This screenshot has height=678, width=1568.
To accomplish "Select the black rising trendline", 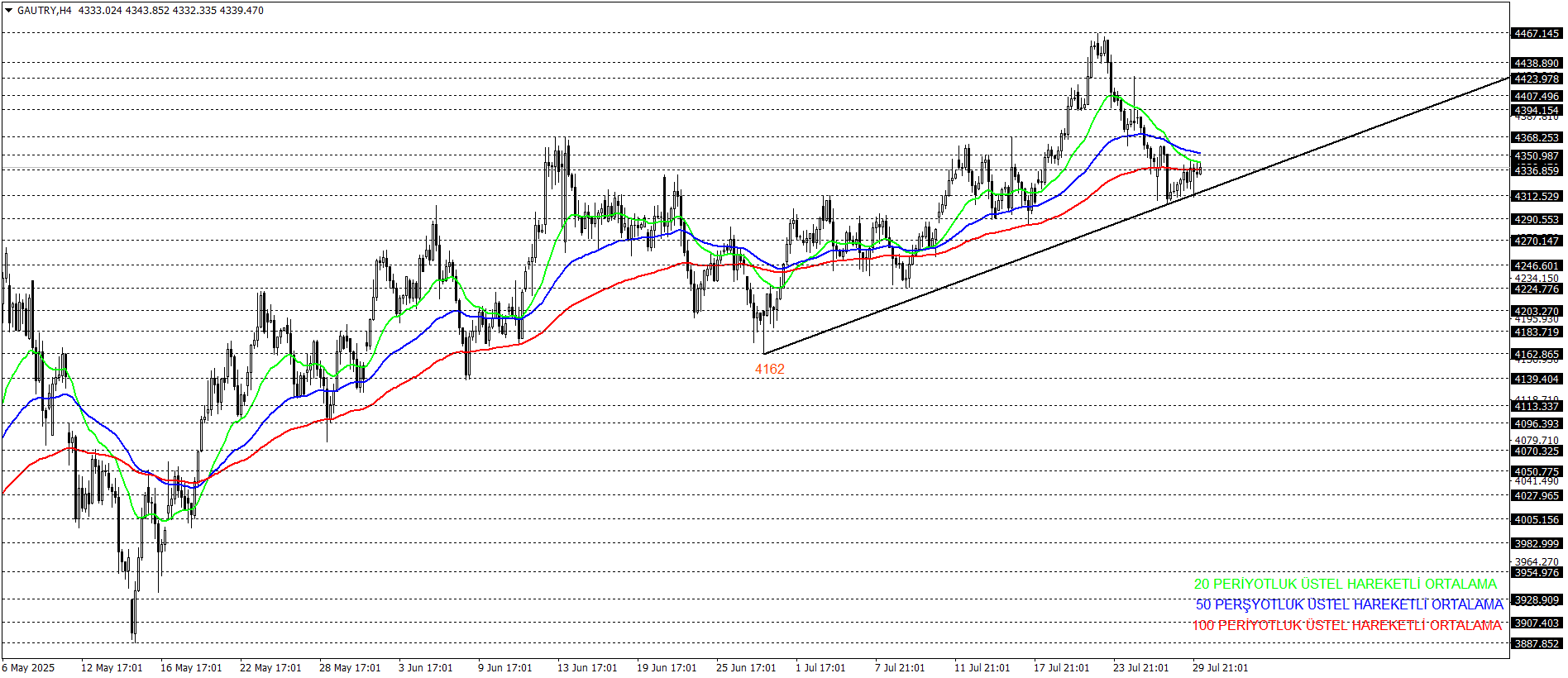I will point(1136,216).
